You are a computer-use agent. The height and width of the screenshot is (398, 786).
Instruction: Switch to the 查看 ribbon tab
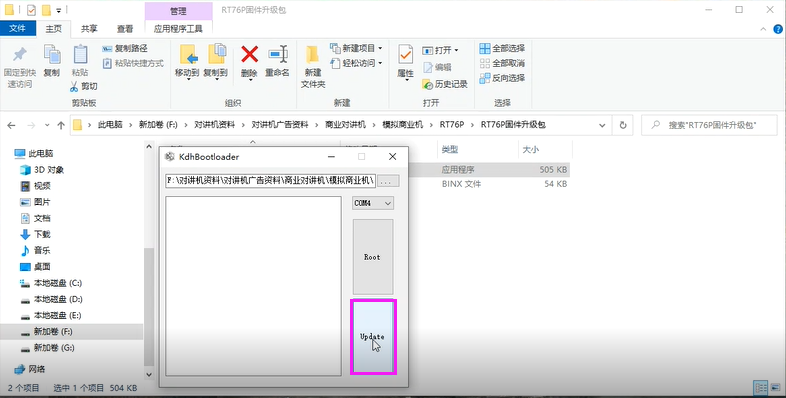[x=125, y=29]
